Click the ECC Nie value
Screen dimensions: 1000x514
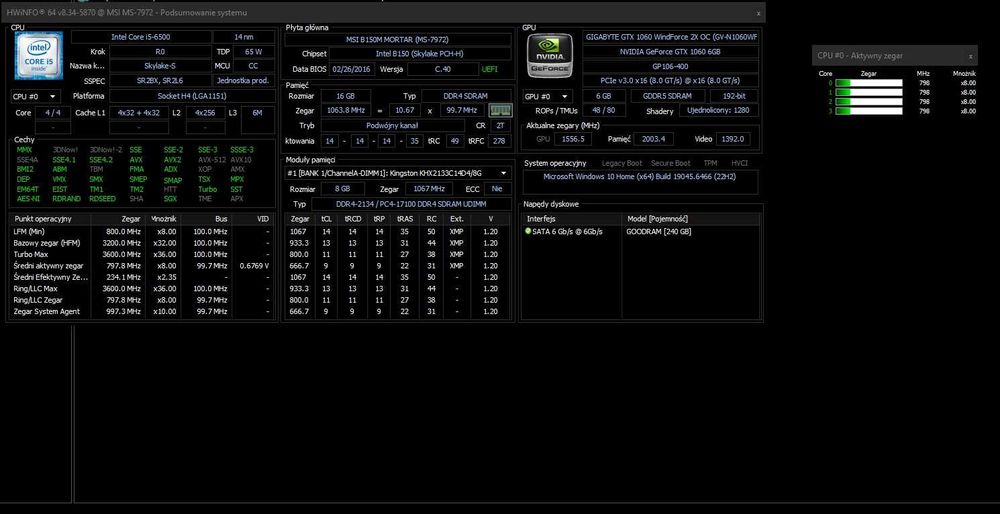497,189
